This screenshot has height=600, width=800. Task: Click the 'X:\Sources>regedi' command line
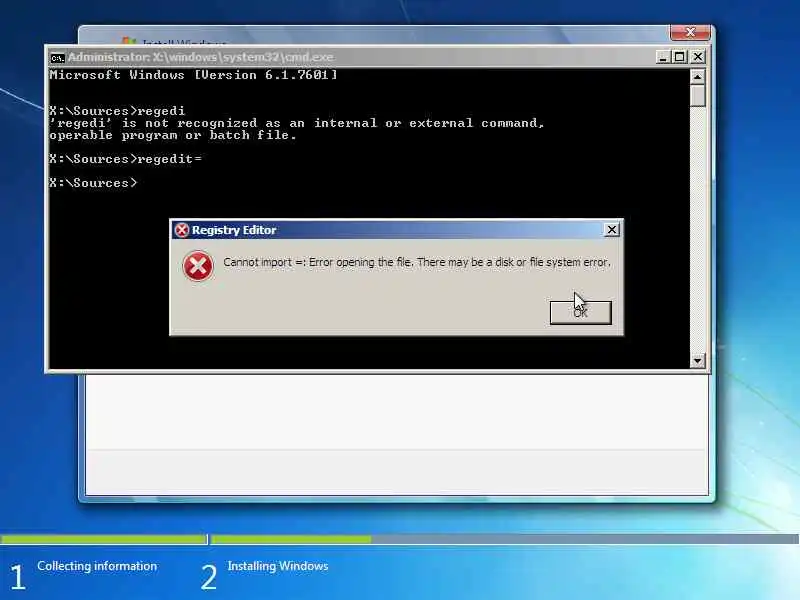[117, 111]
